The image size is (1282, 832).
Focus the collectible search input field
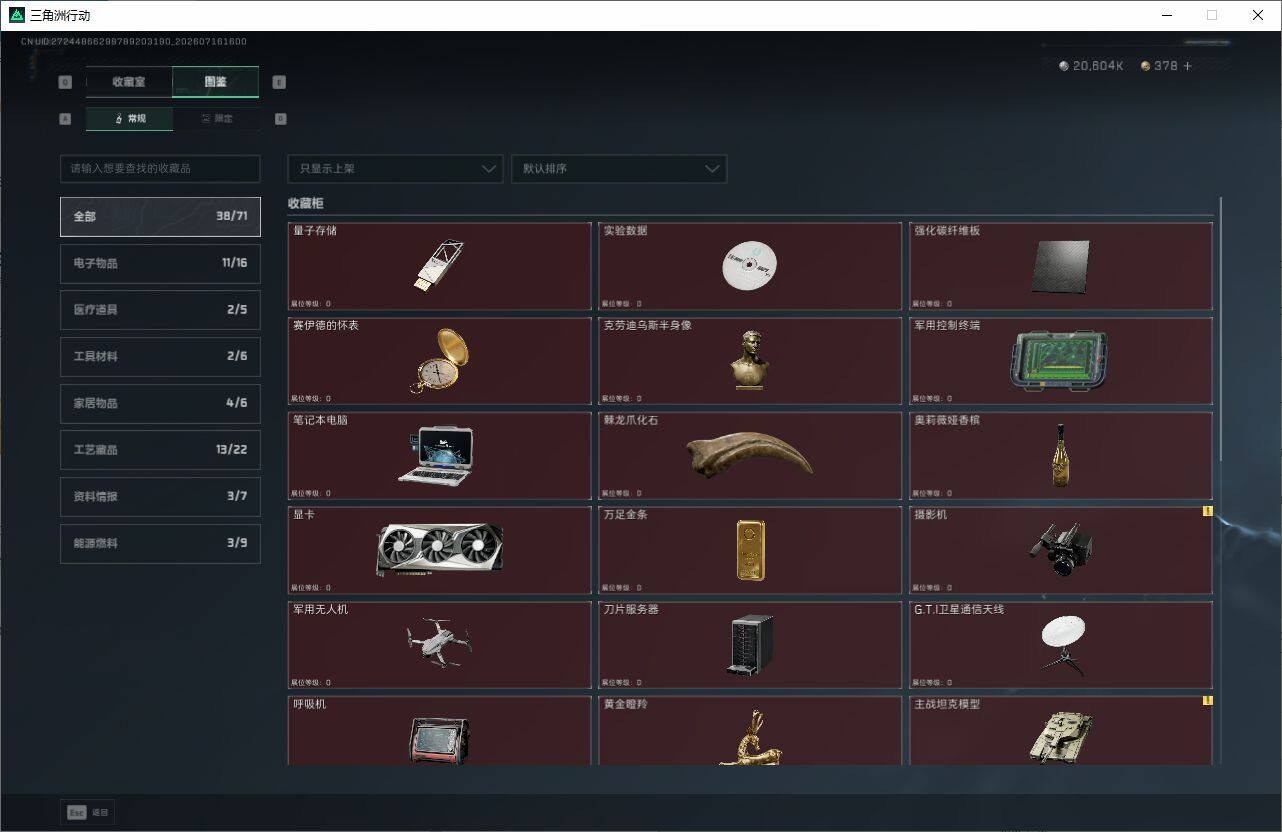[160, 169]
